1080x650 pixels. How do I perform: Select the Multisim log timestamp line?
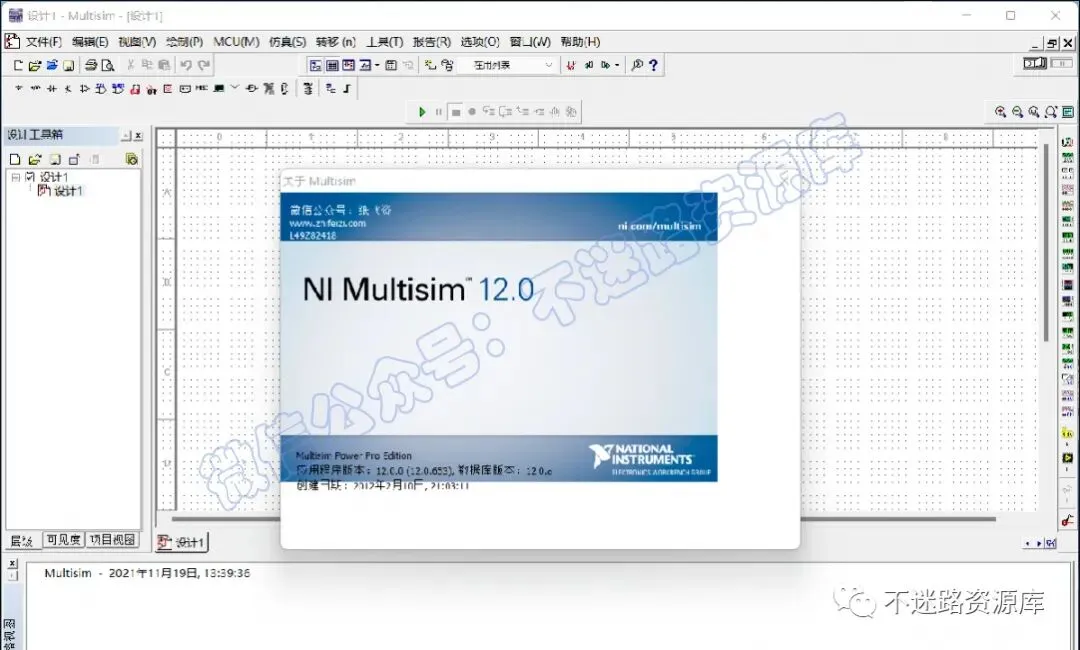(147, 573)
